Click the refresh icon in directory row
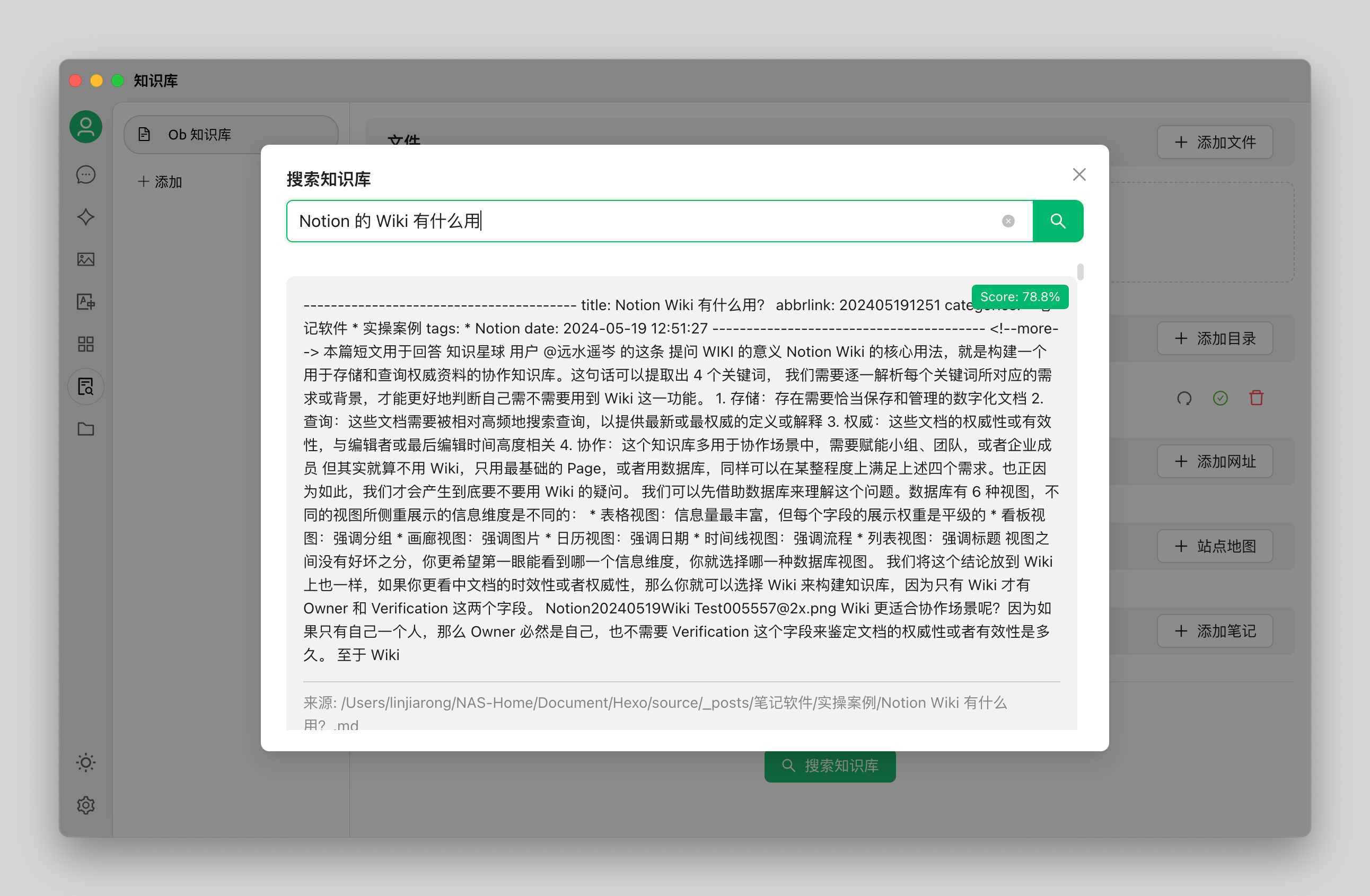This screenshot has width=1370, height=896. 1184,398
